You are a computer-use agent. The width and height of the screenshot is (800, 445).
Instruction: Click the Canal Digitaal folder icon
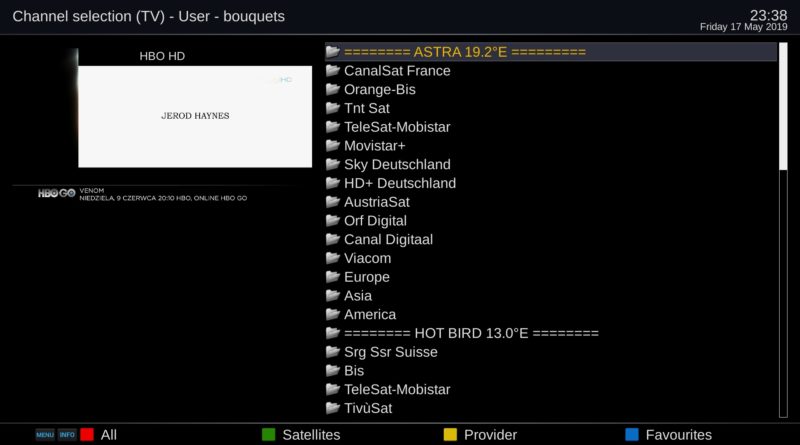(333, 239)
